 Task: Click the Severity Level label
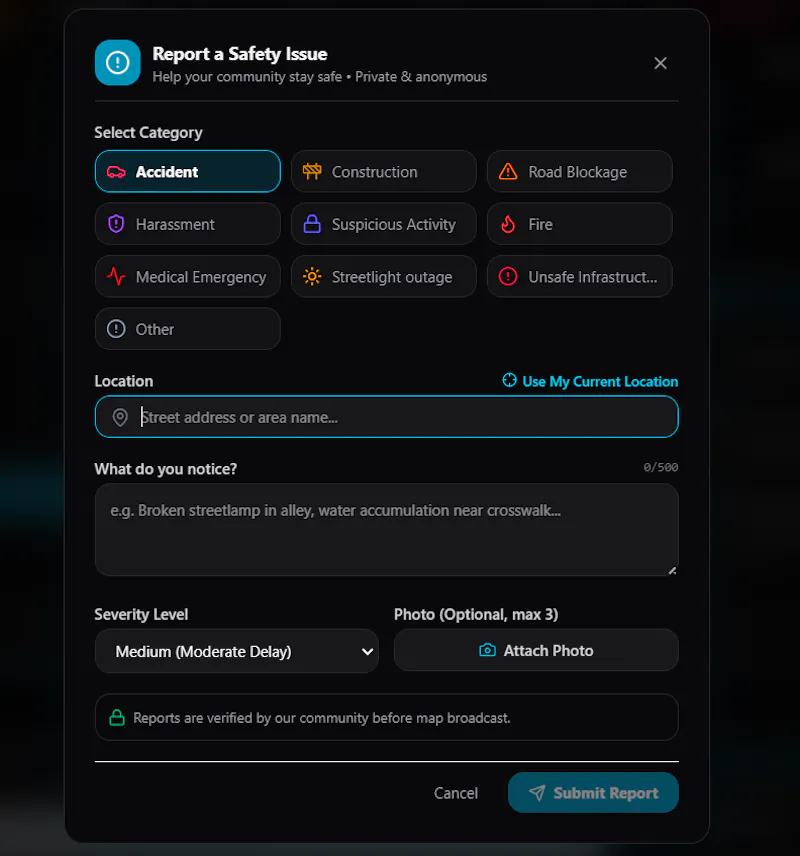(x=141, y=615)
